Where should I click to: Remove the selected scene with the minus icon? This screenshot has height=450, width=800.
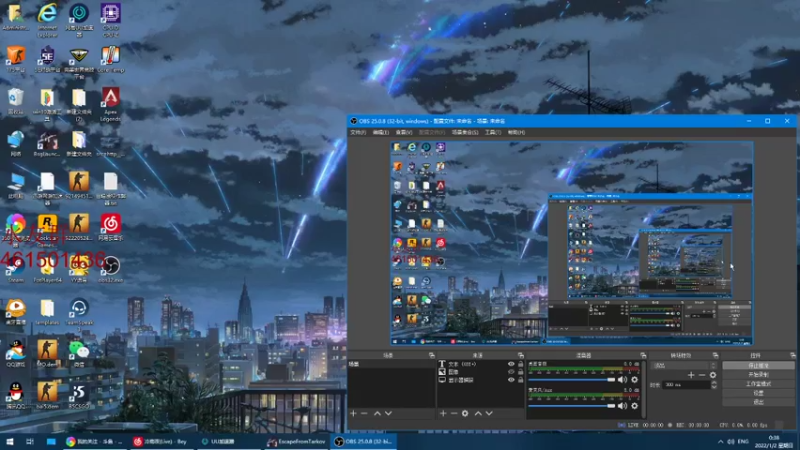tap(364, 413)
